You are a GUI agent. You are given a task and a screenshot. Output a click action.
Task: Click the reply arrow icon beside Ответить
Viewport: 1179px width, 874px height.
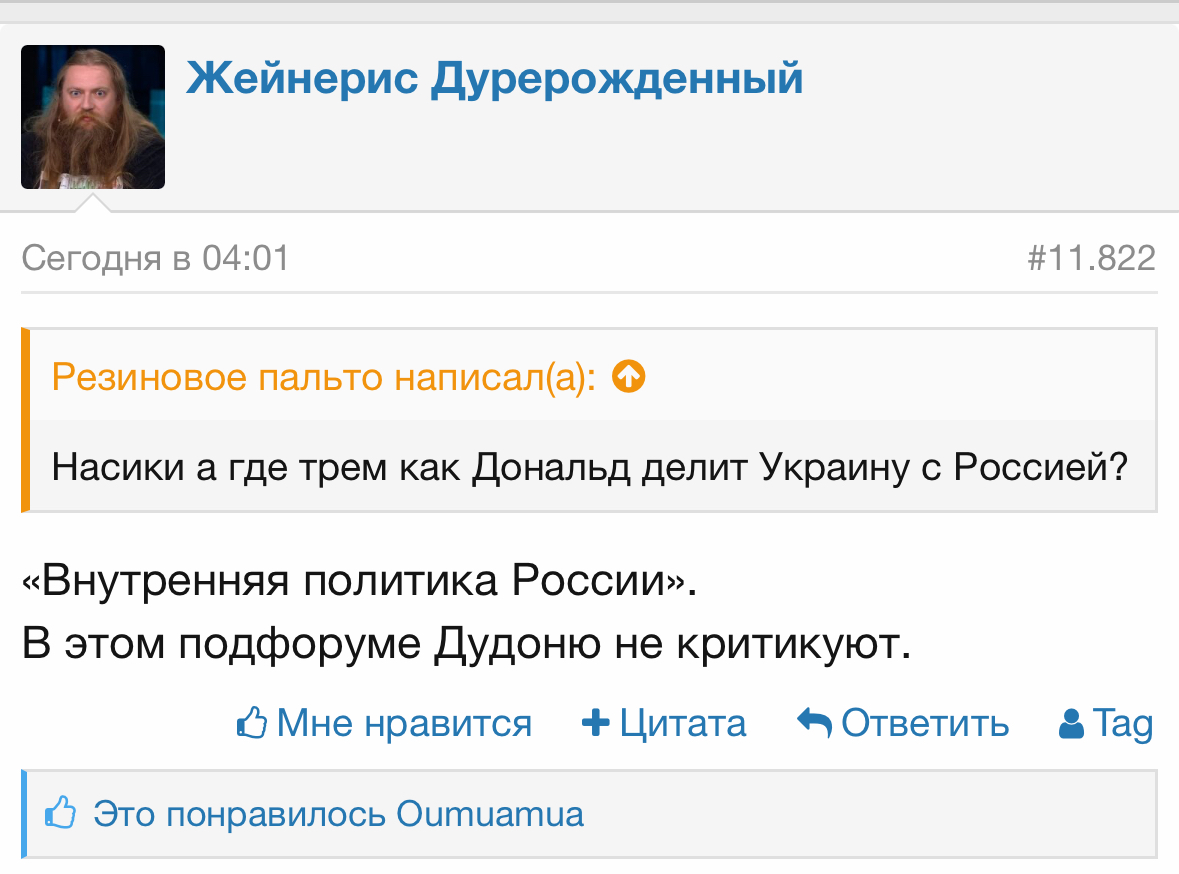[x=814, y=723]
